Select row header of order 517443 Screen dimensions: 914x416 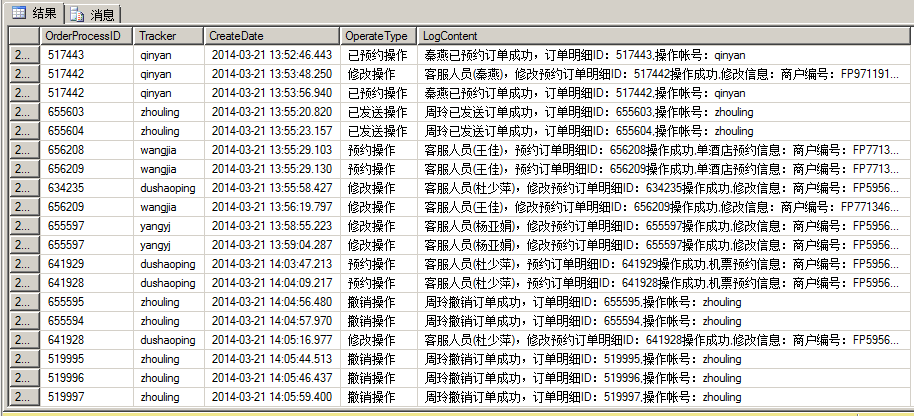click(24, 55)
